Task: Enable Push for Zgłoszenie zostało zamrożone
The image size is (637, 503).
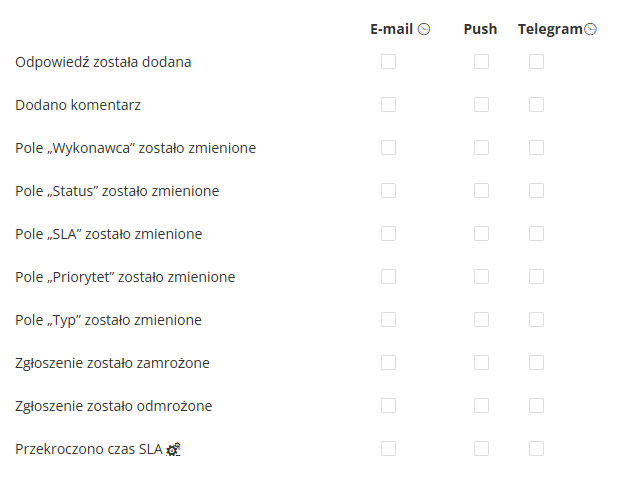Action: (x=481, y=363)
